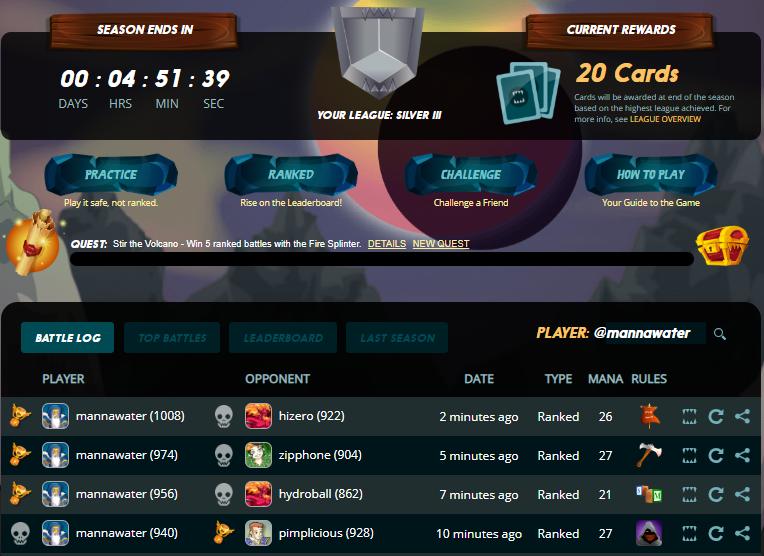Click the NEW QUEST link
The image size is (764, 556).
pos(441,244)
